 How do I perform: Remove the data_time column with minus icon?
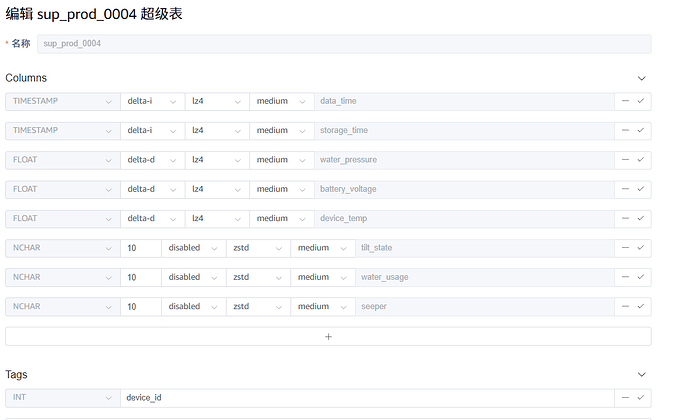[x=625, y=101]
